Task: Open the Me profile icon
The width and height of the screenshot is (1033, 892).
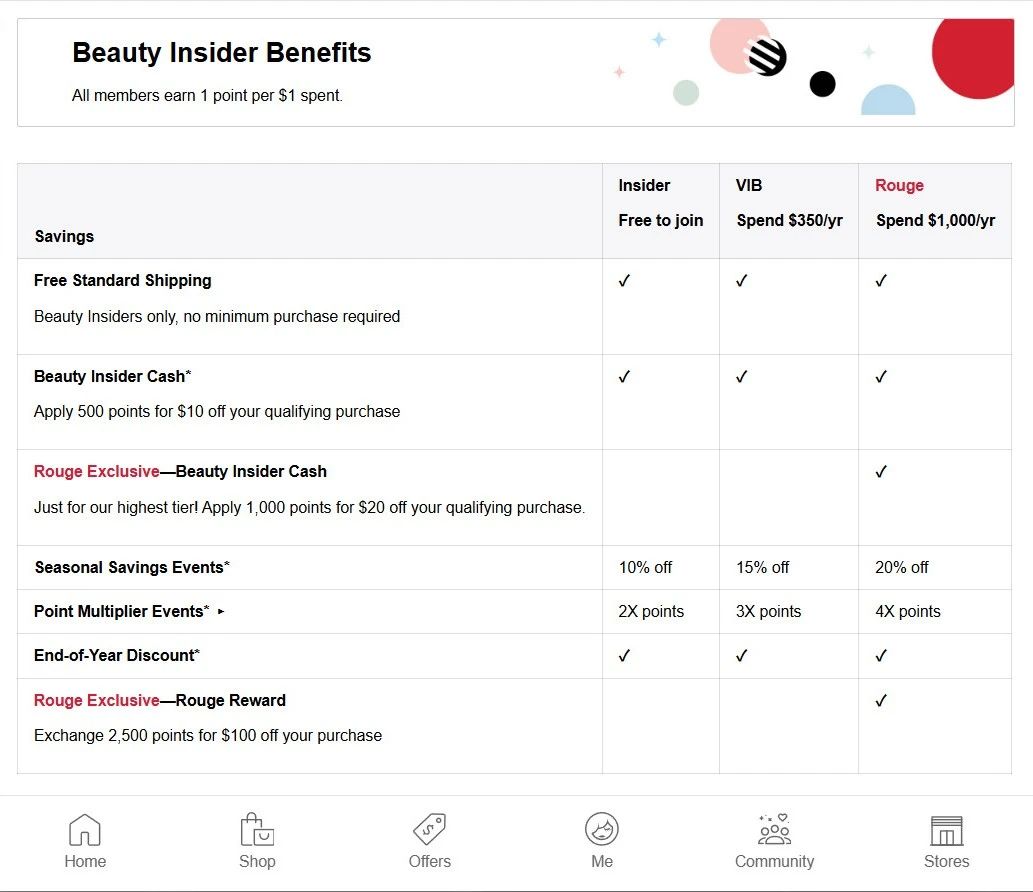Action: pos(602,830)
